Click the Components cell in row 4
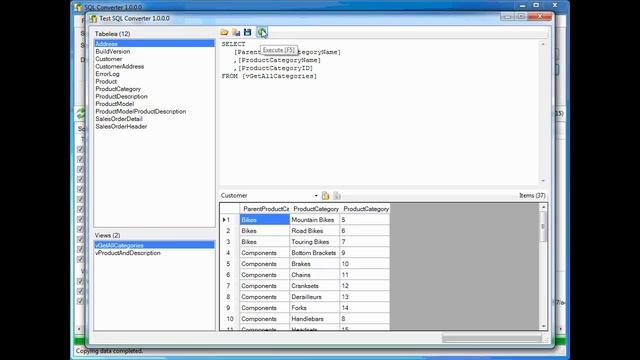The height and width of the screenshot is (360, 640). tap(265, 253)
